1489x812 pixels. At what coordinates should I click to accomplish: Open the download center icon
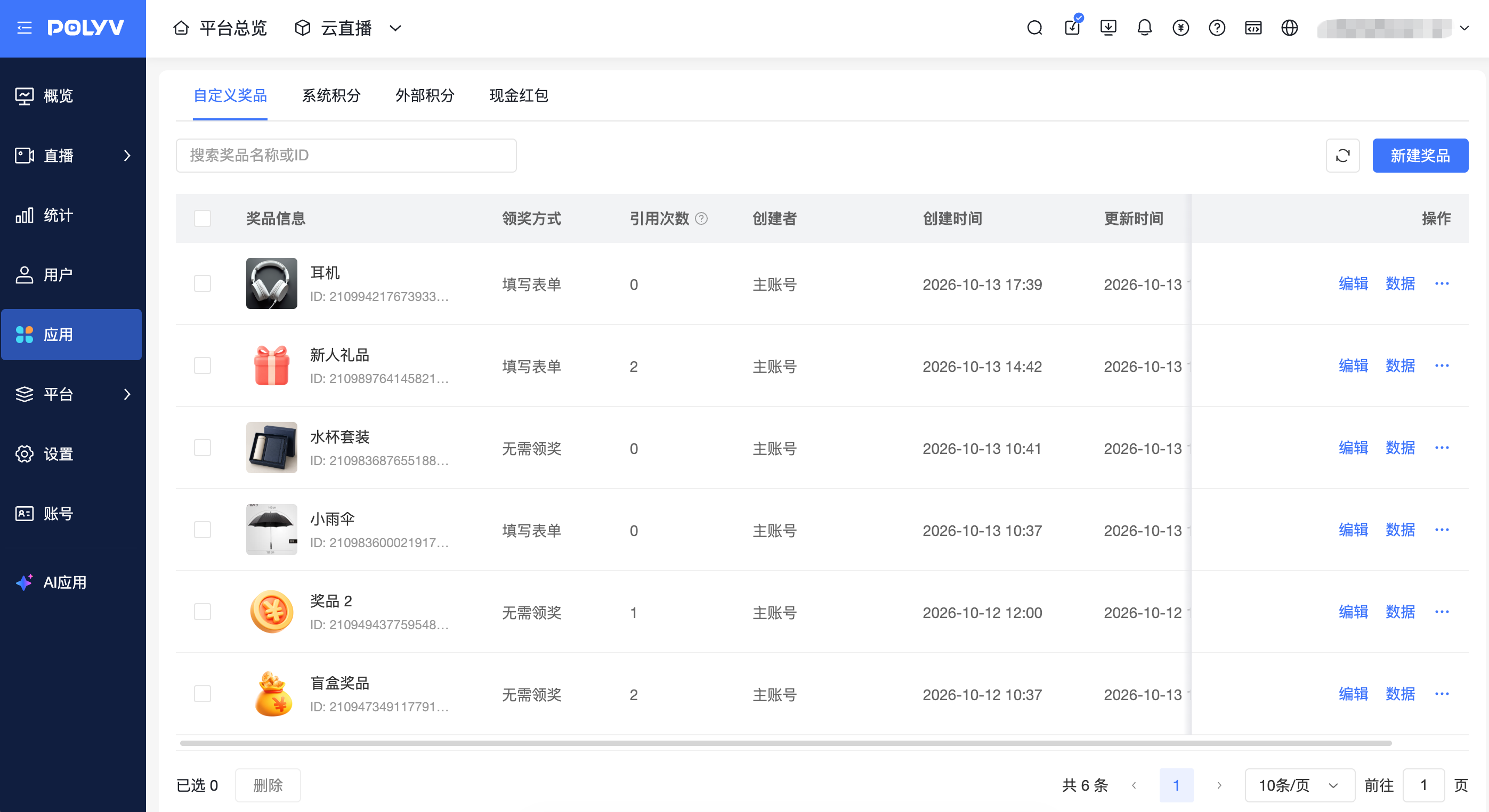1108,28
